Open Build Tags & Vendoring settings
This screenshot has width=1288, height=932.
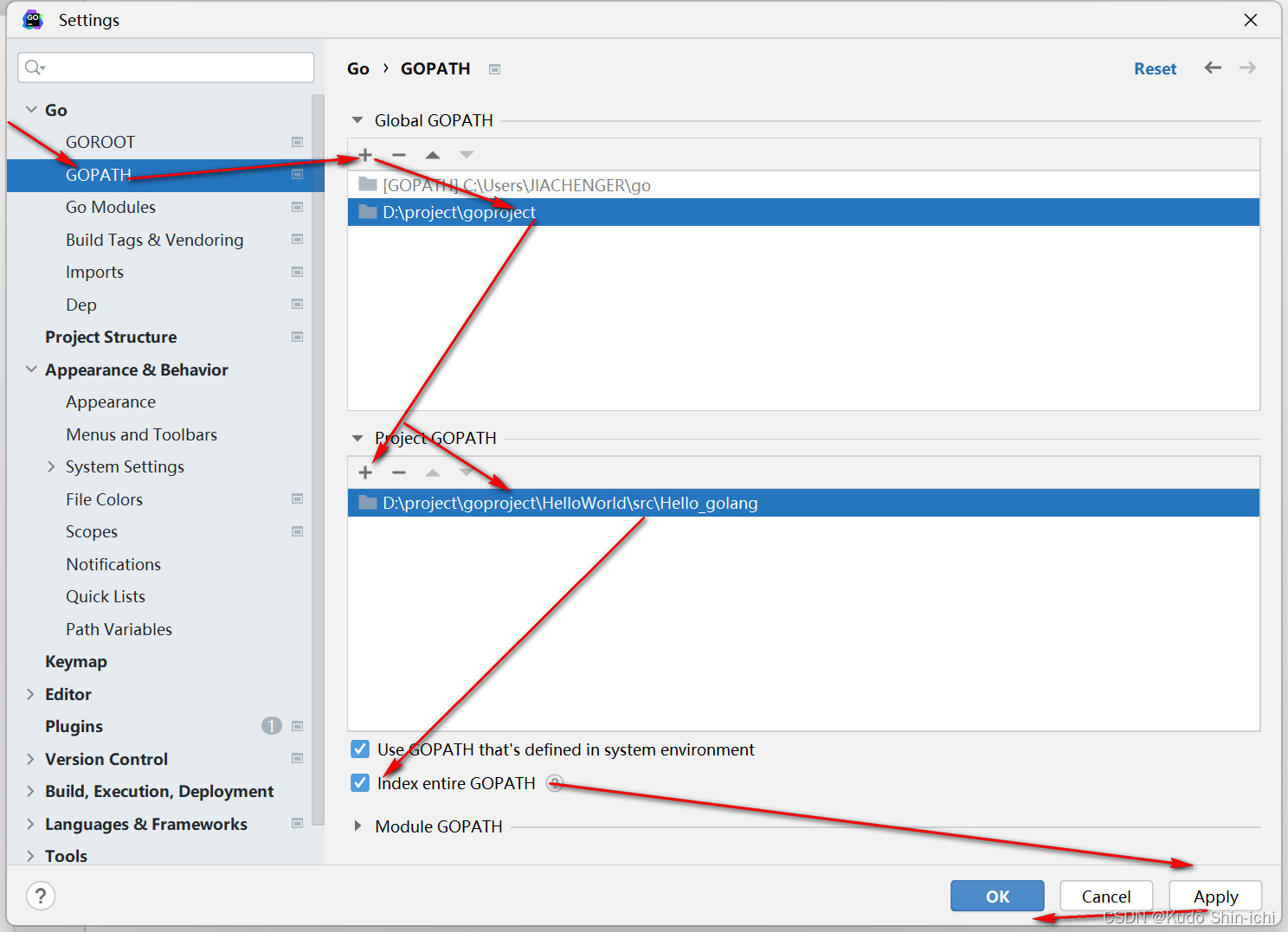coord(155,240)
